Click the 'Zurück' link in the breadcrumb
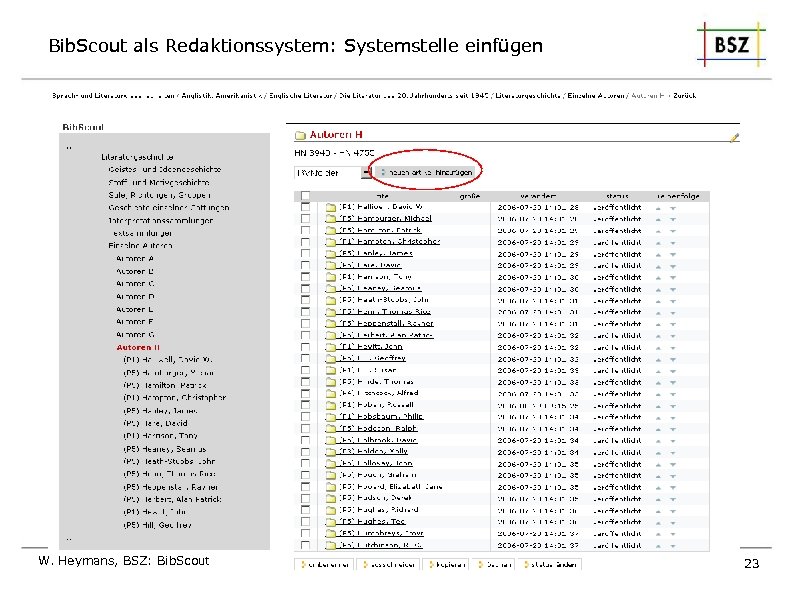This screenshot has width=794, height=595. click(x=685, y=95)
